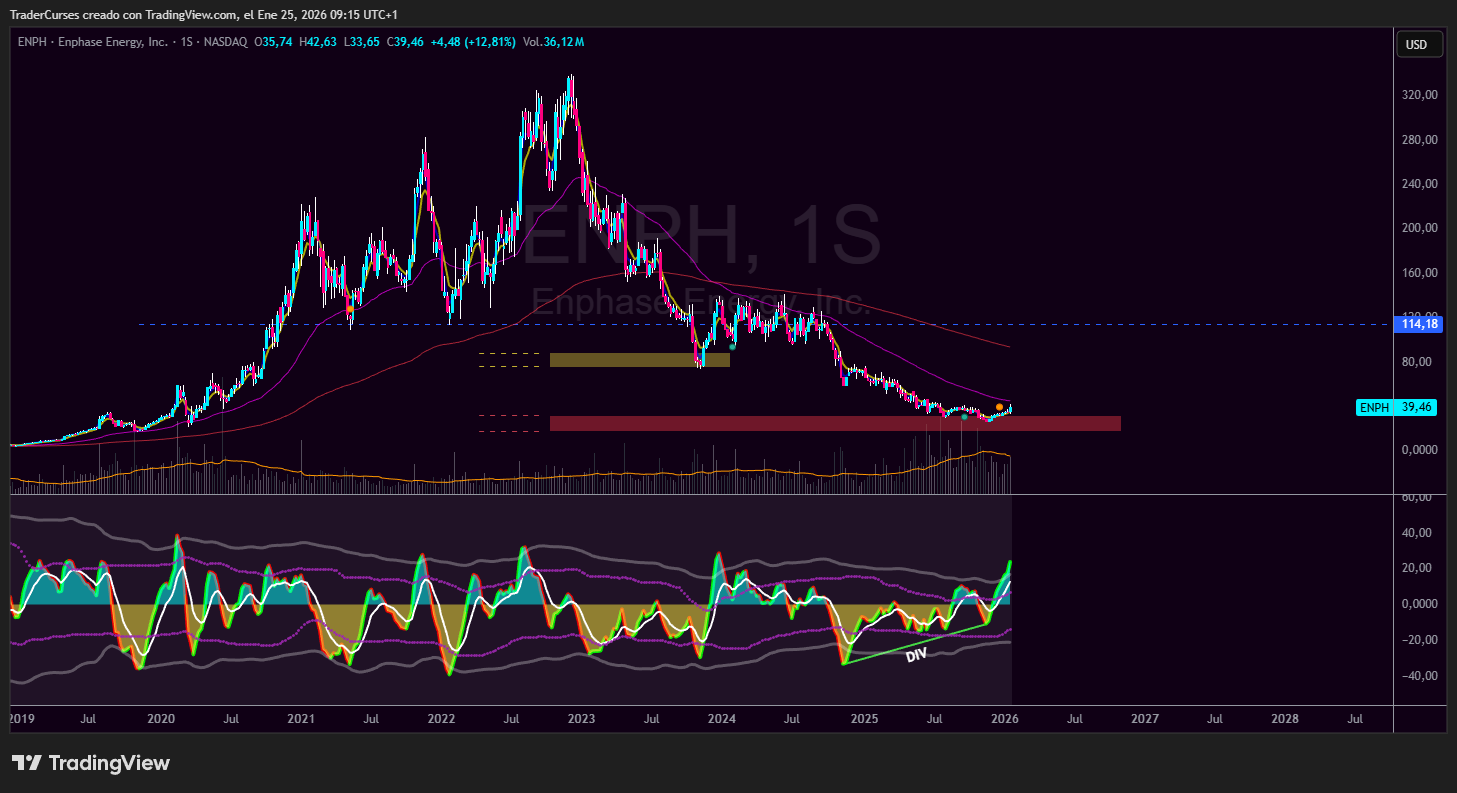
Task: Select the olive-brown zone rectangle
Action: click(639, 360)
